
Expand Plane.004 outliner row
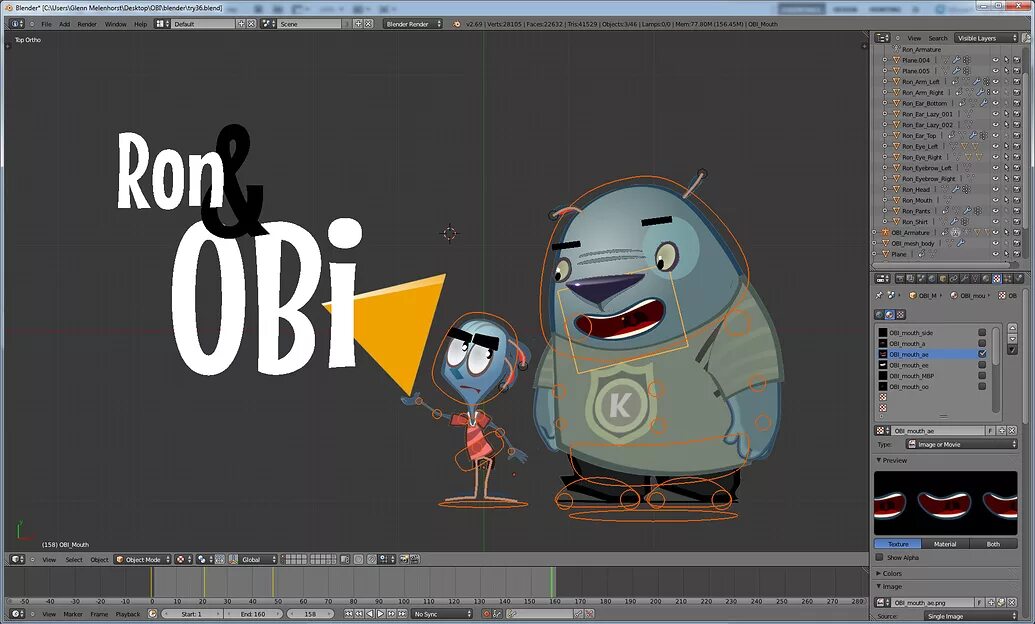pyautogui.click(x=885, y=60)
